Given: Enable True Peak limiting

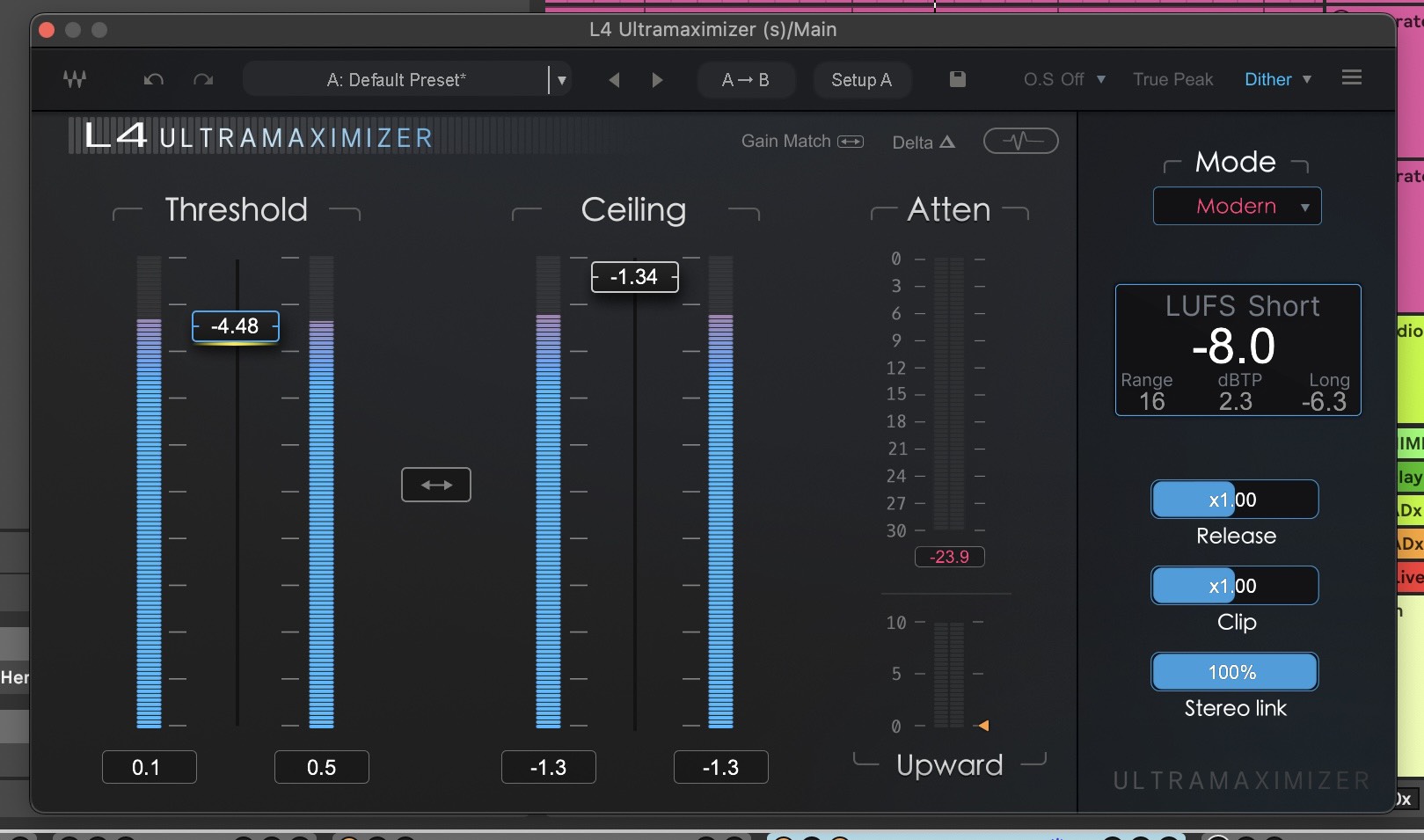Looking at the screenshot, I should coord(1172,79).
